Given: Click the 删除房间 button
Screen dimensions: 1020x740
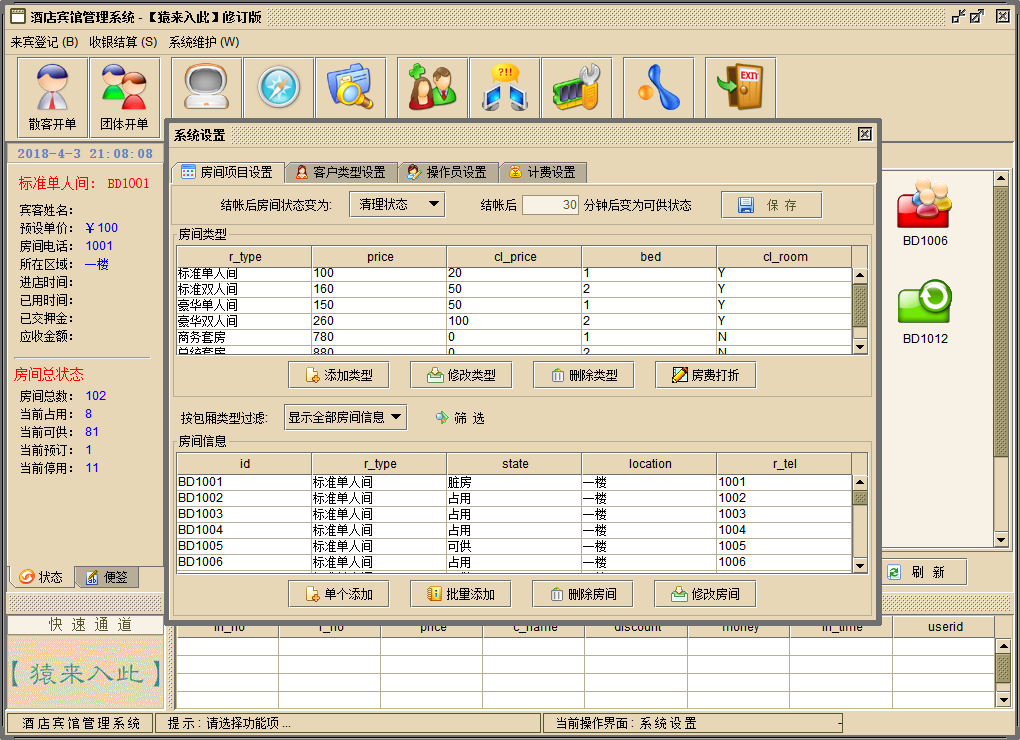Looking at the screenshot, I should coord(583,594).
